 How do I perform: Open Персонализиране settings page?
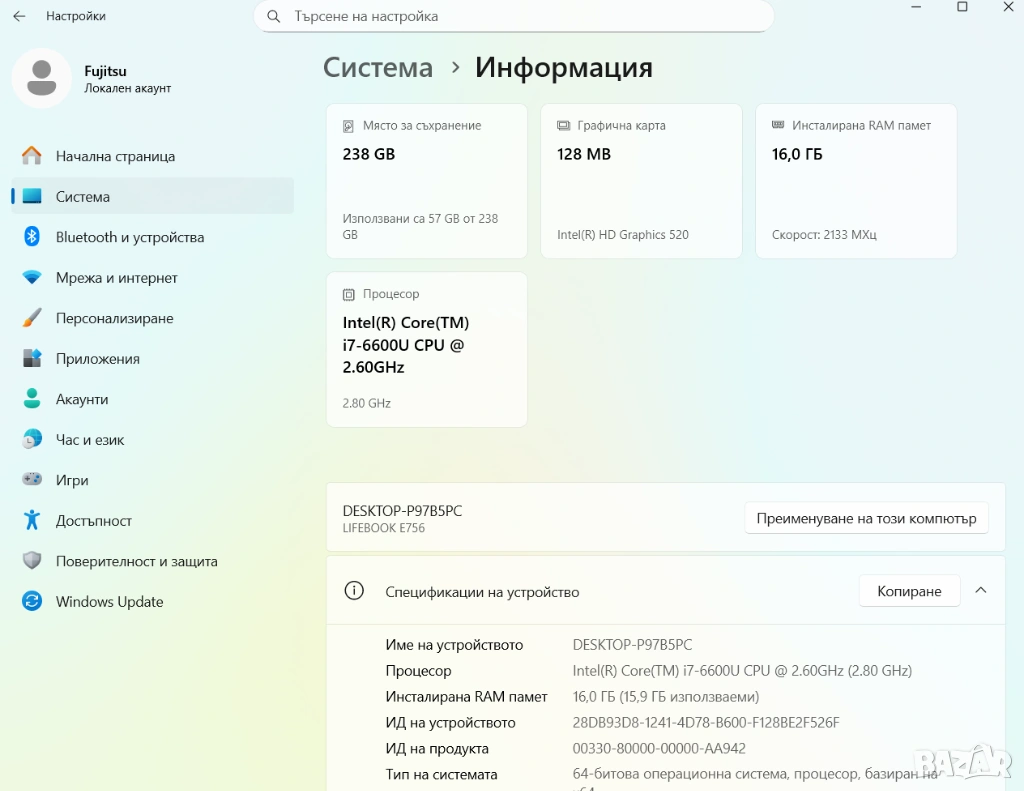[114, 318]
